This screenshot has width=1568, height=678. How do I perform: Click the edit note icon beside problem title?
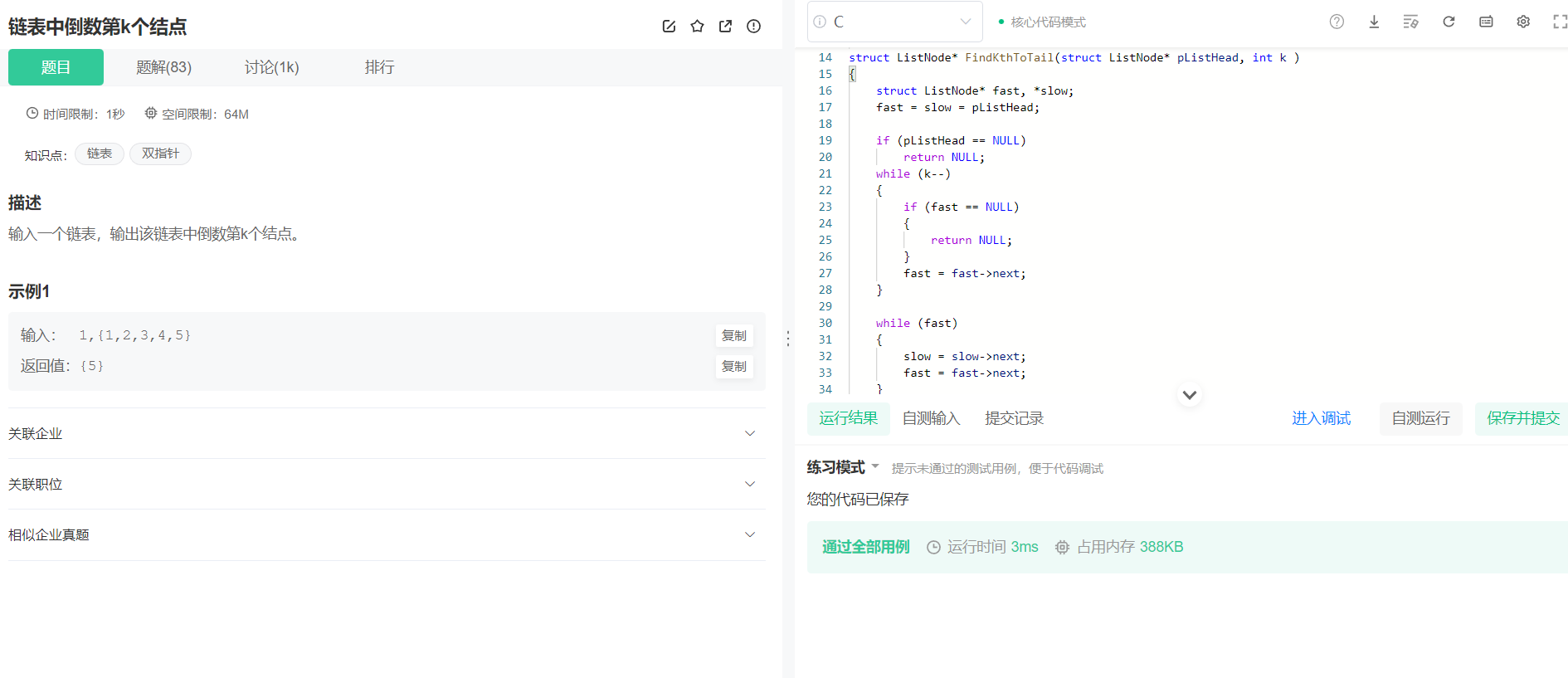pyautogui.click(x=669, y=27)
